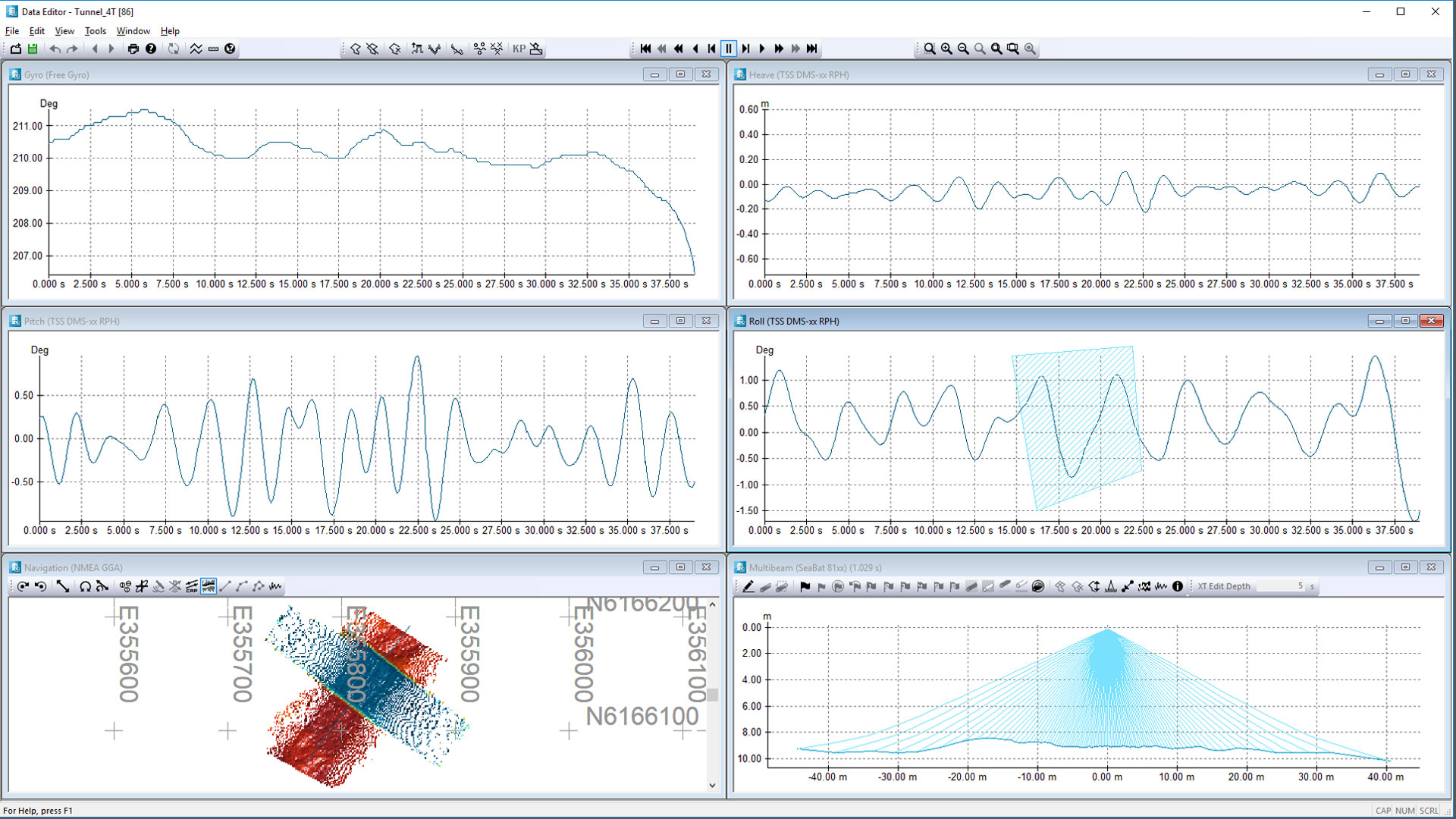
Task: Click the pencil edit icon in Multibeam toolbar
Action: coord(748,586)
